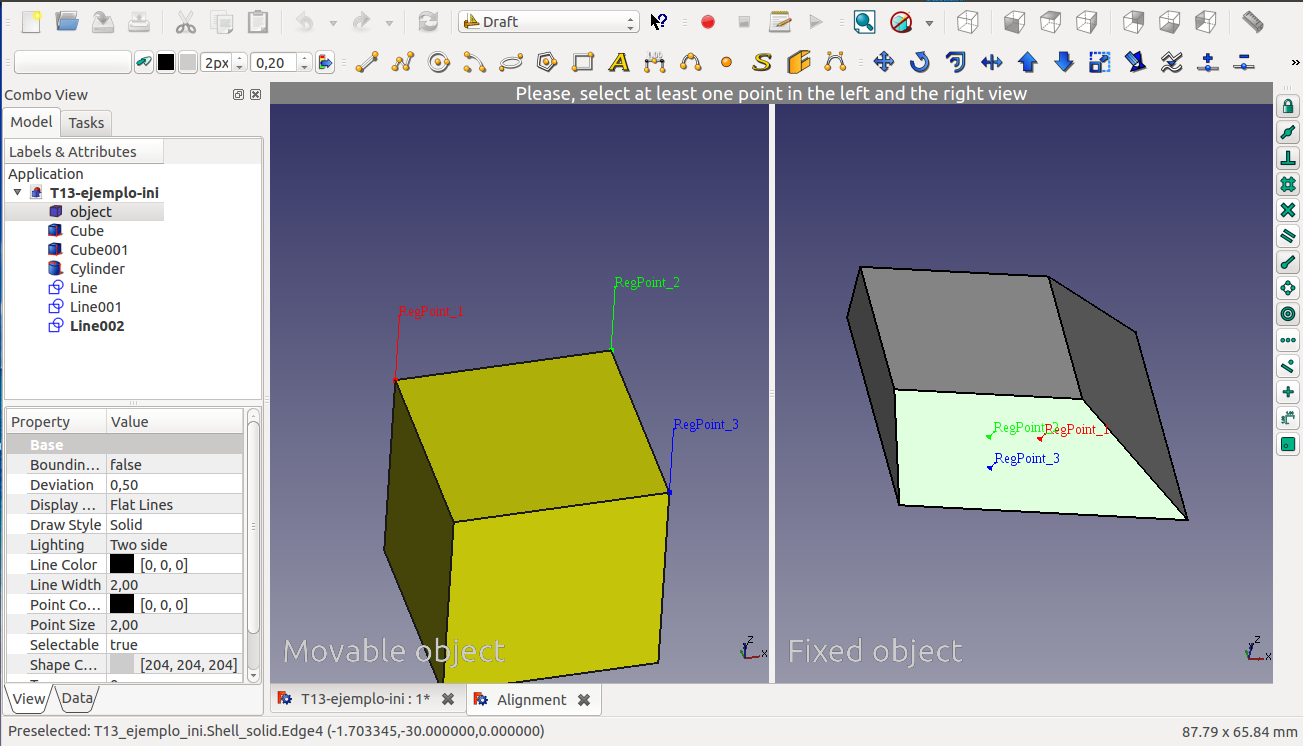Viewport: 1303px width, 746px height.
Task: Close the Alignment view tab
Action: tap(584, 700)
